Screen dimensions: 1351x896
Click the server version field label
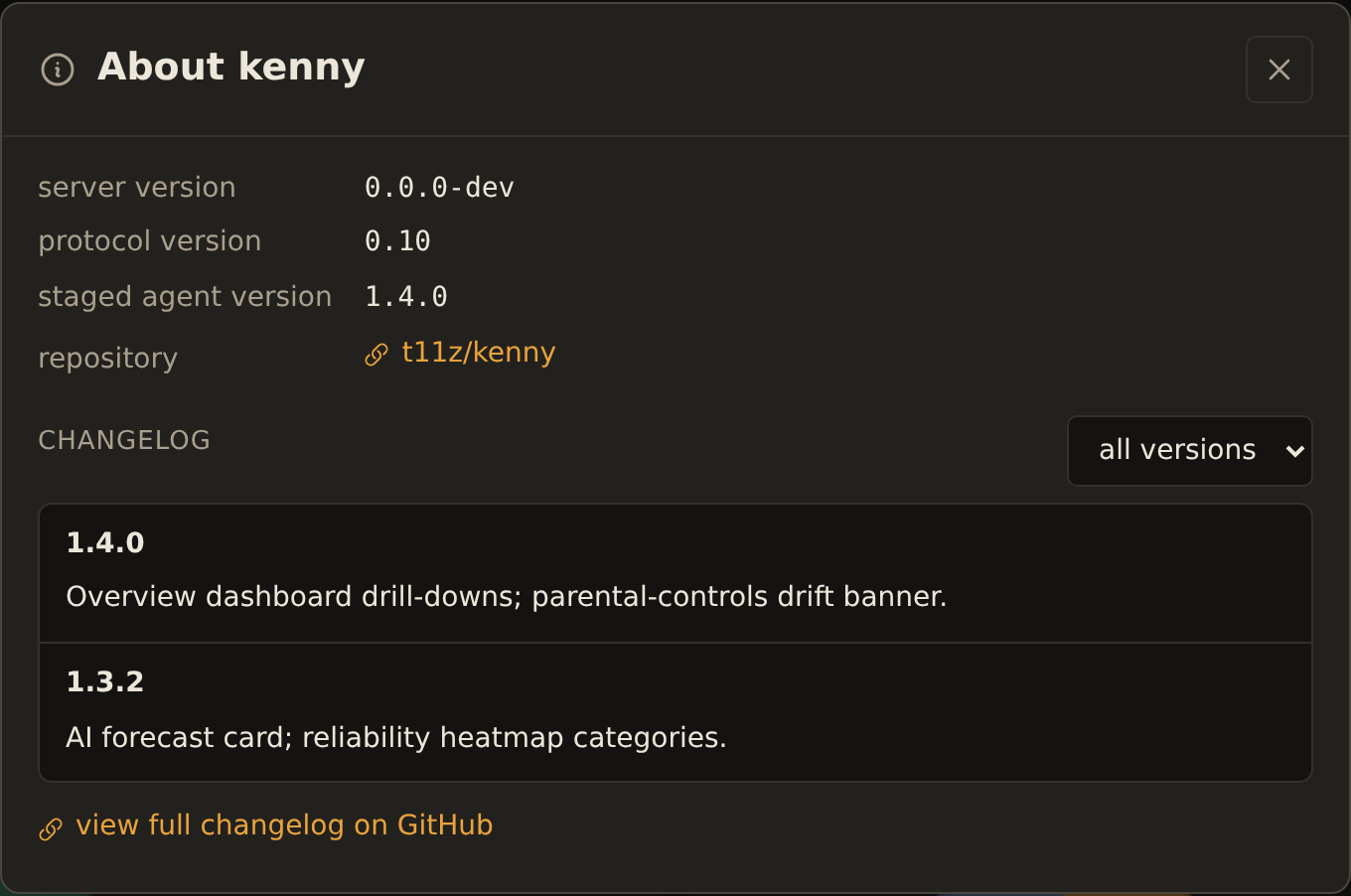coord(137,188)
